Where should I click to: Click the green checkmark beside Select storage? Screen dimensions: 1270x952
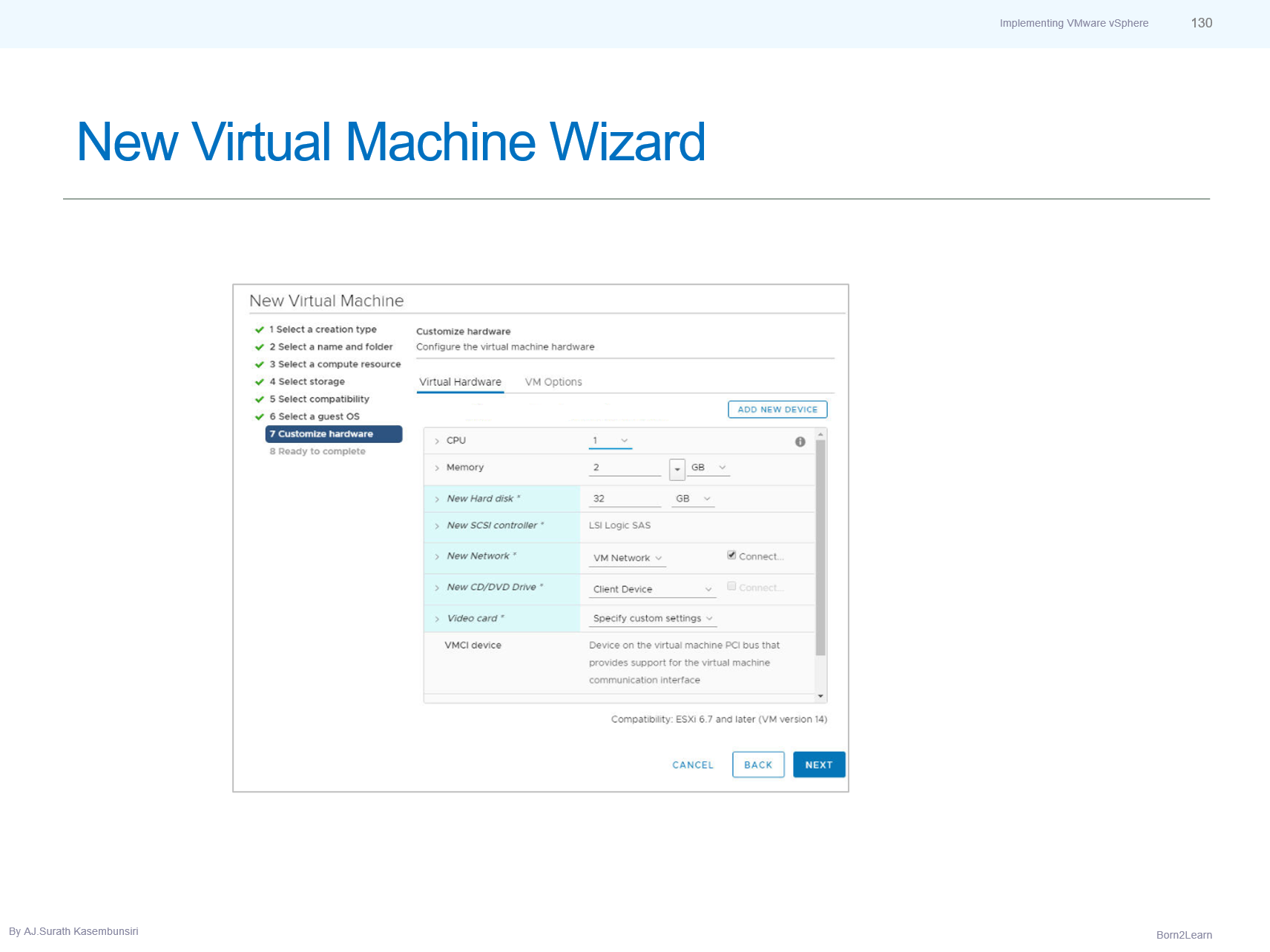[260, 381]
